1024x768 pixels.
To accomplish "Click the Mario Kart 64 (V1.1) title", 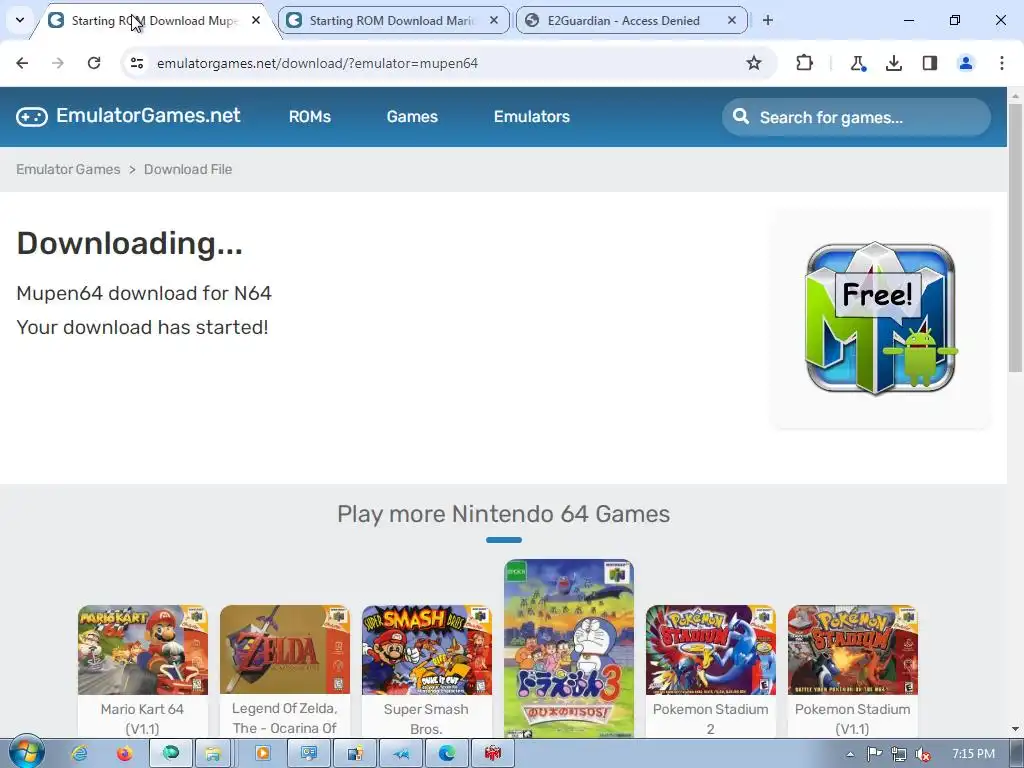I will pos(142,718).
